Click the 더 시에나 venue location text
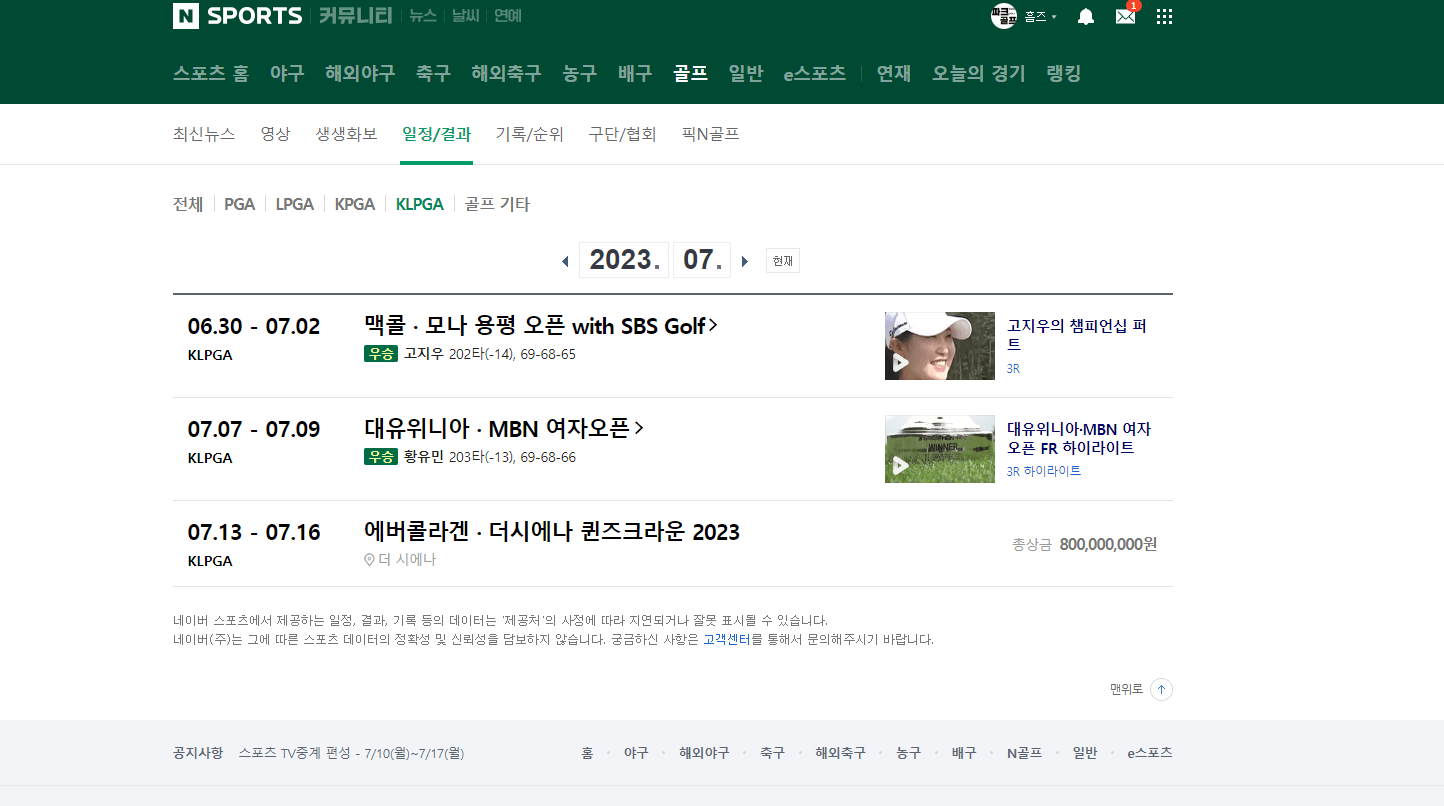1444x806 pixels. 401,560
